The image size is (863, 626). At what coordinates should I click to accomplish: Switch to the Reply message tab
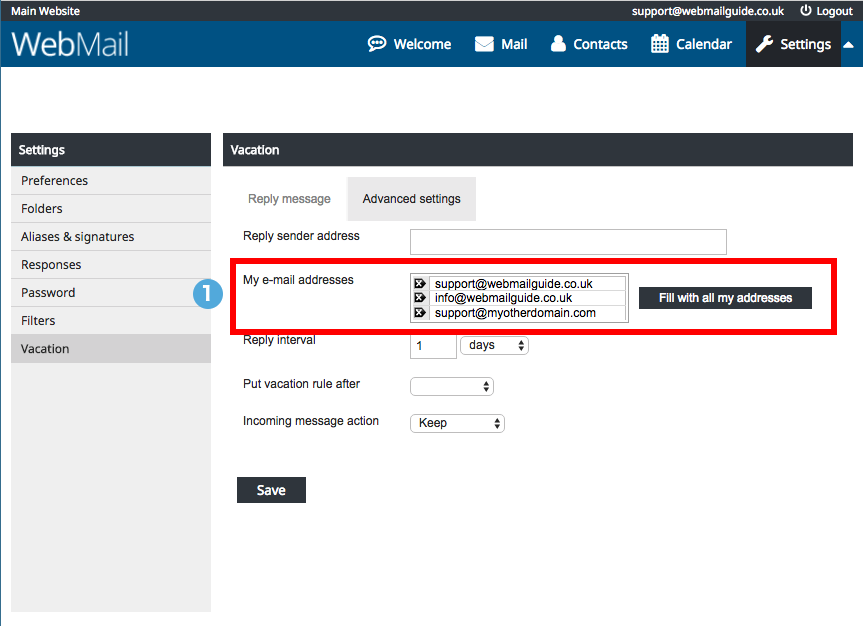coord(289,199)
